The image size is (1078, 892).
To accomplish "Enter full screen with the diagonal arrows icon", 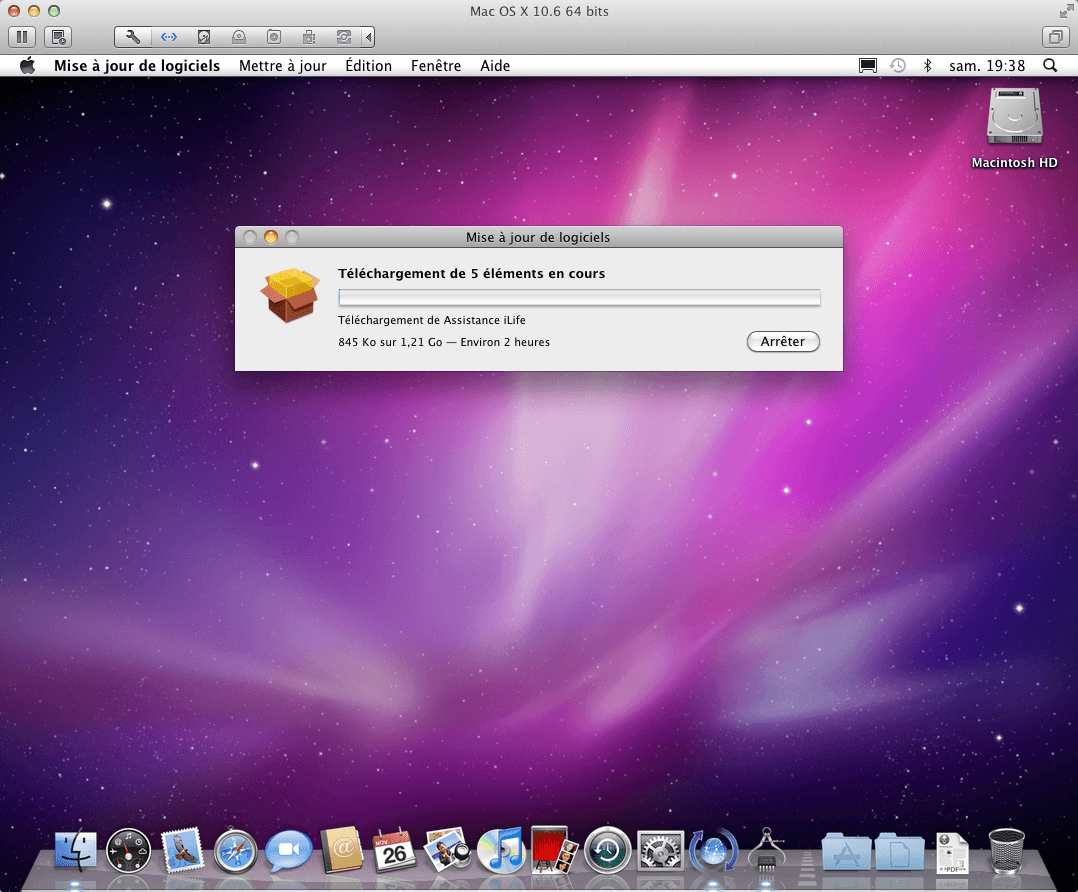I will (1066, 11).
